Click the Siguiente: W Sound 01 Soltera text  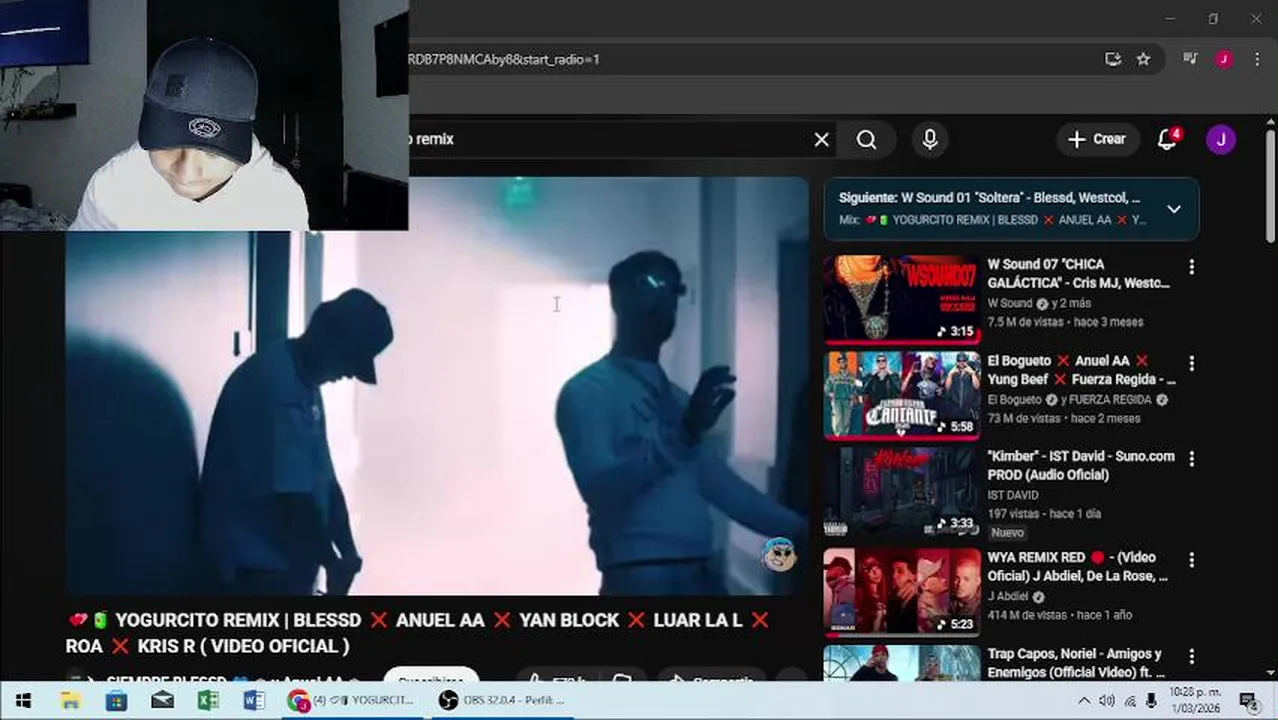click(x=989, y=198)
